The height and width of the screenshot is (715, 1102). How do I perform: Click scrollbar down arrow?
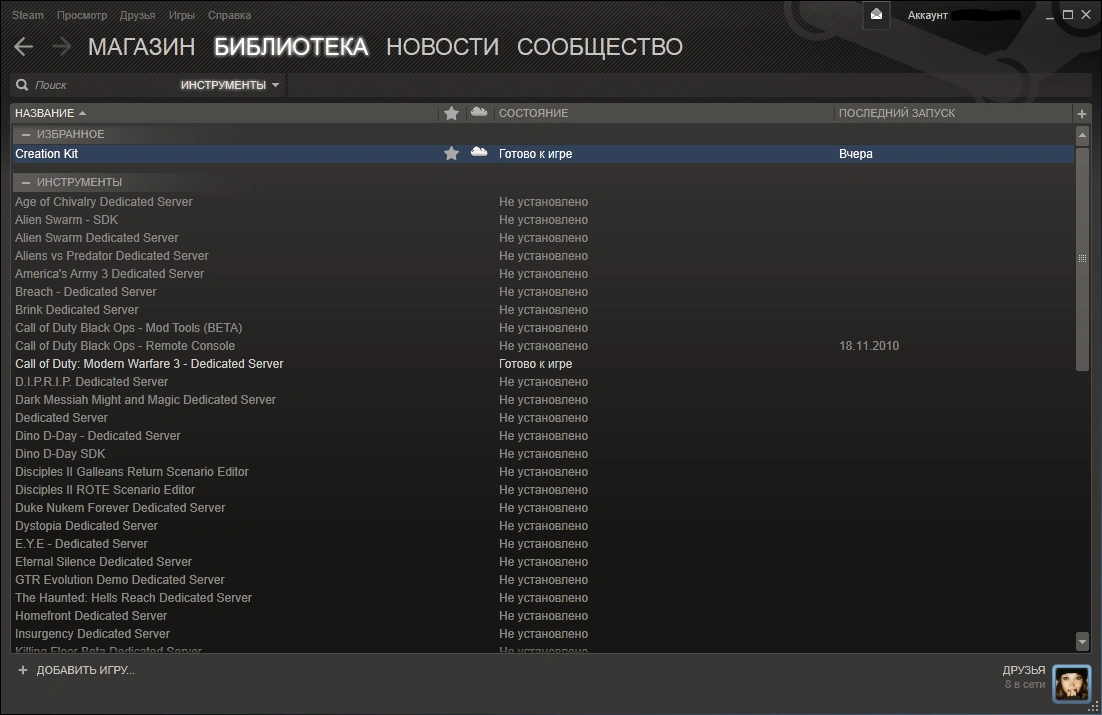[x=1082, y=641]
